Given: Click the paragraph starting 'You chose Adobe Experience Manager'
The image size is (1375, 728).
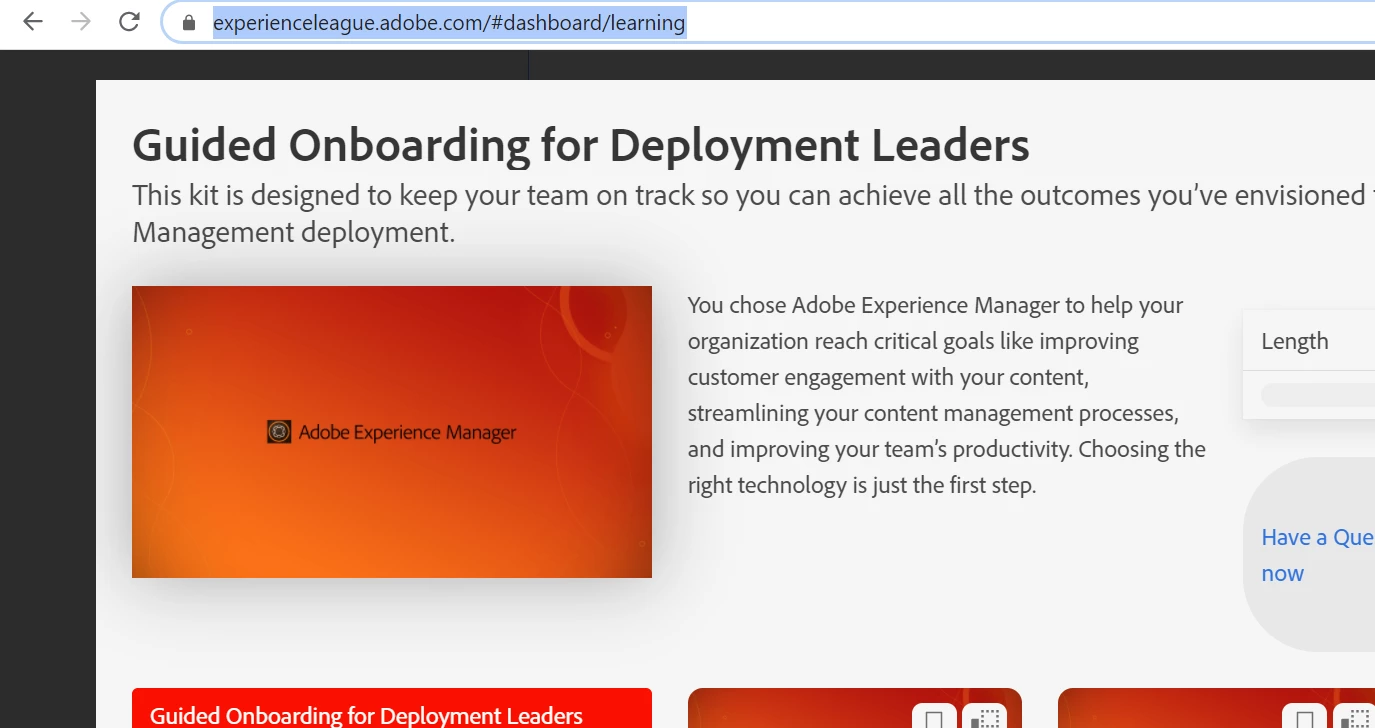Looking at the screenshot, I should click(947, 395).
